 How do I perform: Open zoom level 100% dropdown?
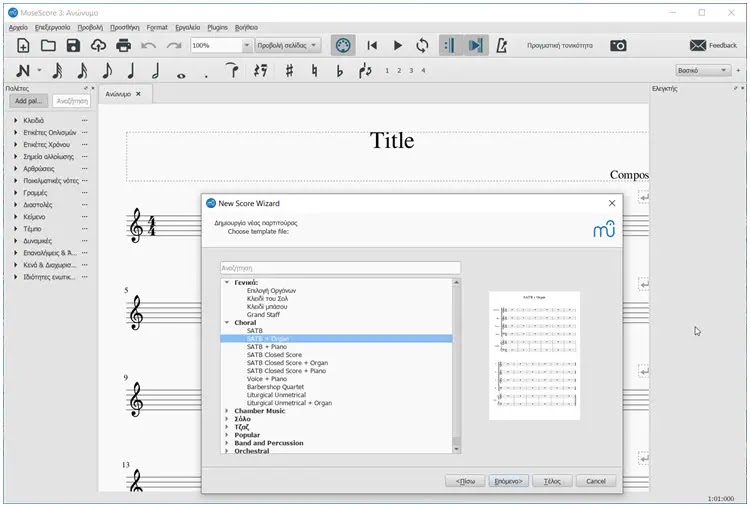[246, 46]
